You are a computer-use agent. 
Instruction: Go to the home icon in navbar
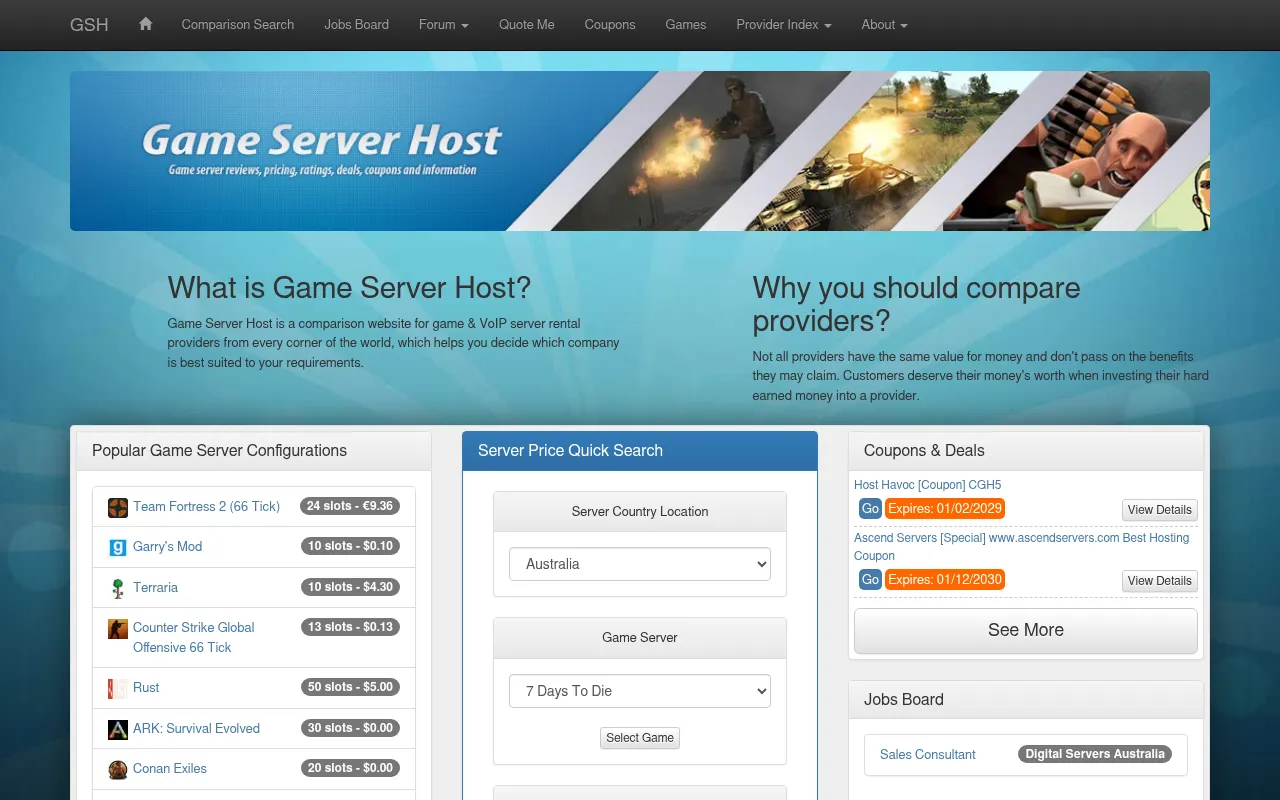point(145,24)
